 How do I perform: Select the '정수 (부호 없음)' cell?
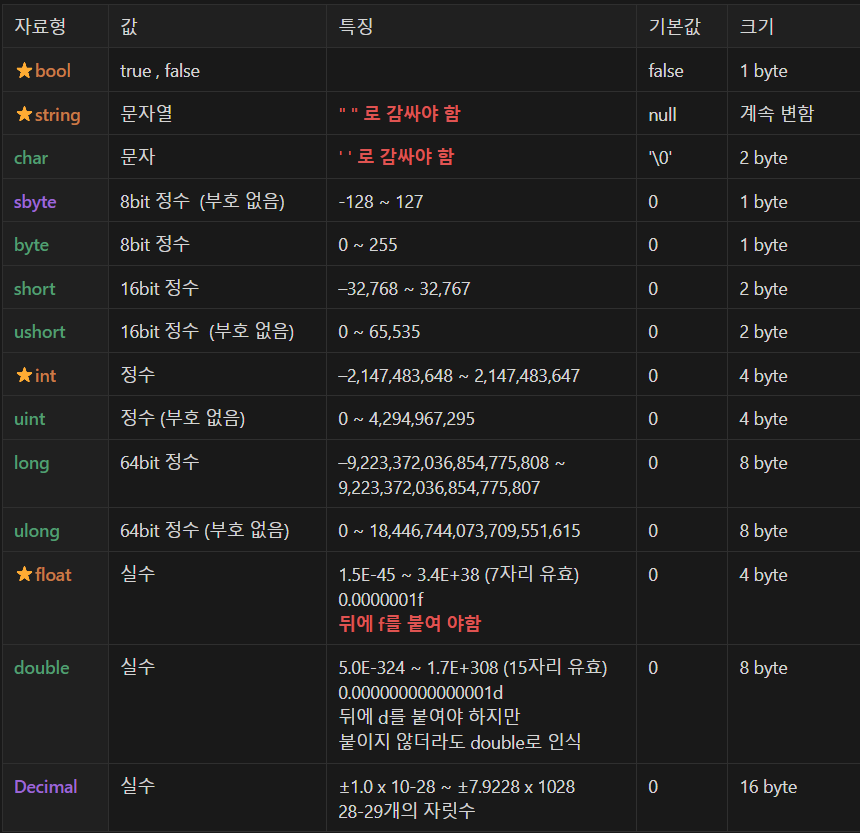click(x=183, y=418)
